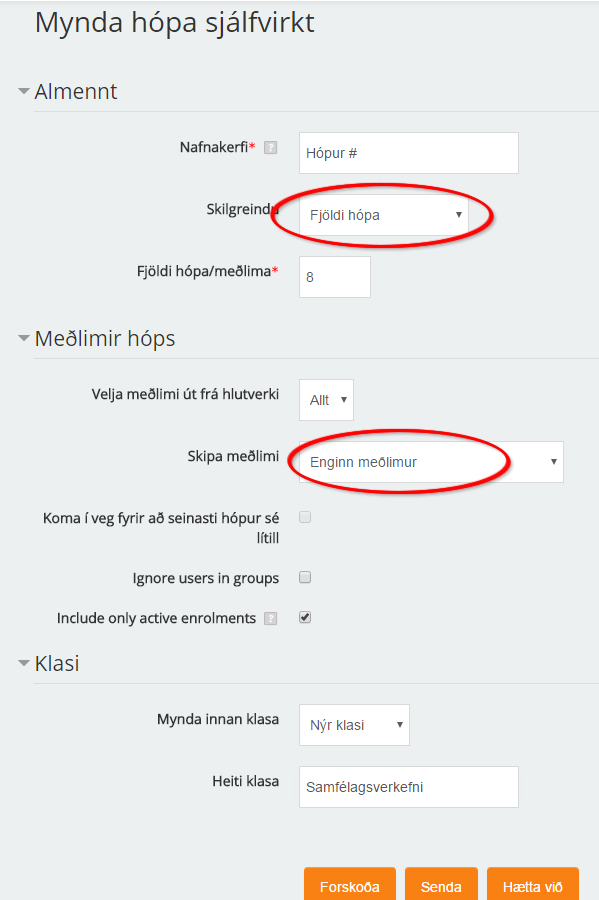Viewport: 599px width, 900px height.
Task: Click the Klasi section heading text
Action: [x=58, y=662]
